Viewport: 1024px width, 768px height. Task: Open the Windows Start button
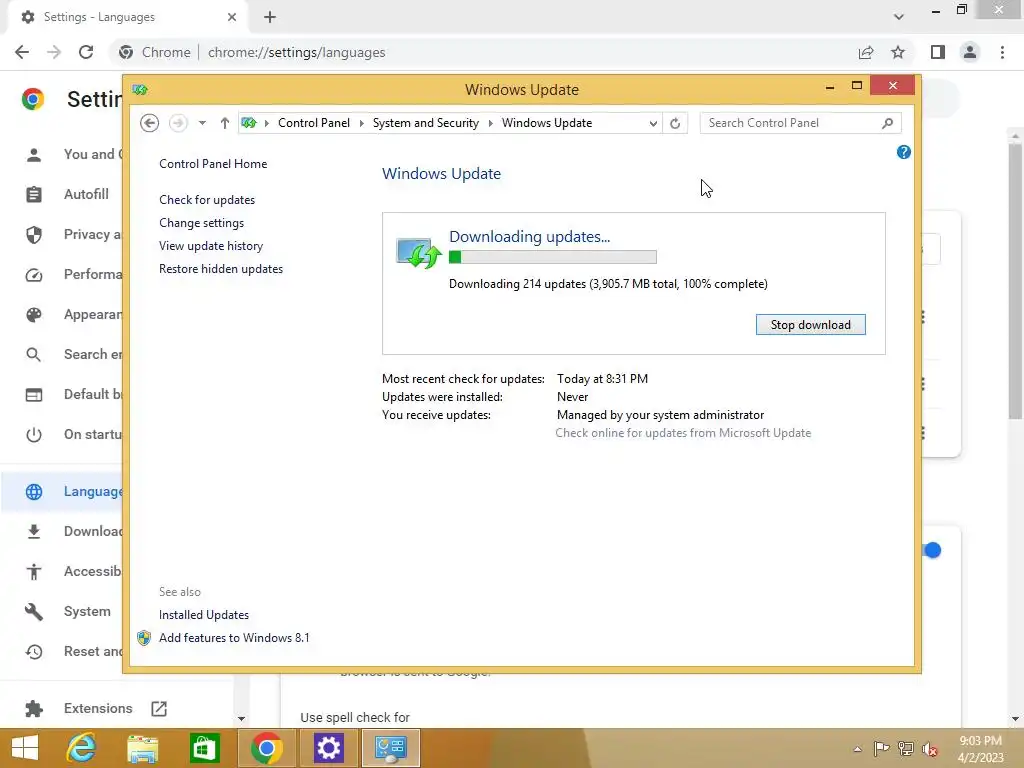coord(25,748)
